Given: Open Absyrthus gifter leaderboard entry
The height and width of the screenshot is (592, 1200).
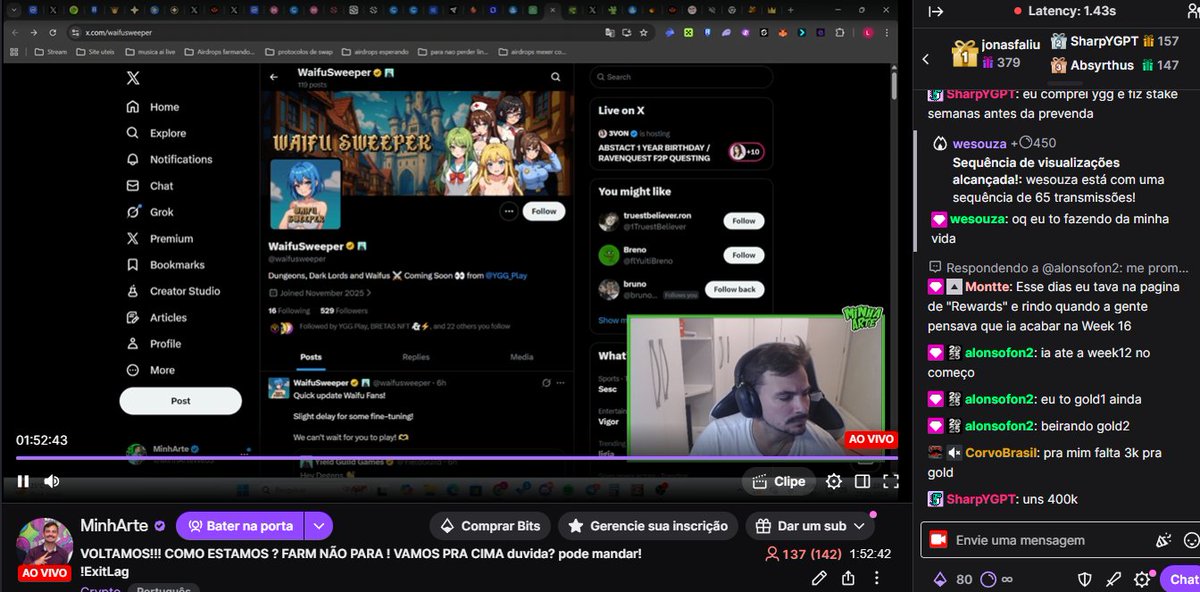Looking at the screenshot, I should pos(1114,65).
